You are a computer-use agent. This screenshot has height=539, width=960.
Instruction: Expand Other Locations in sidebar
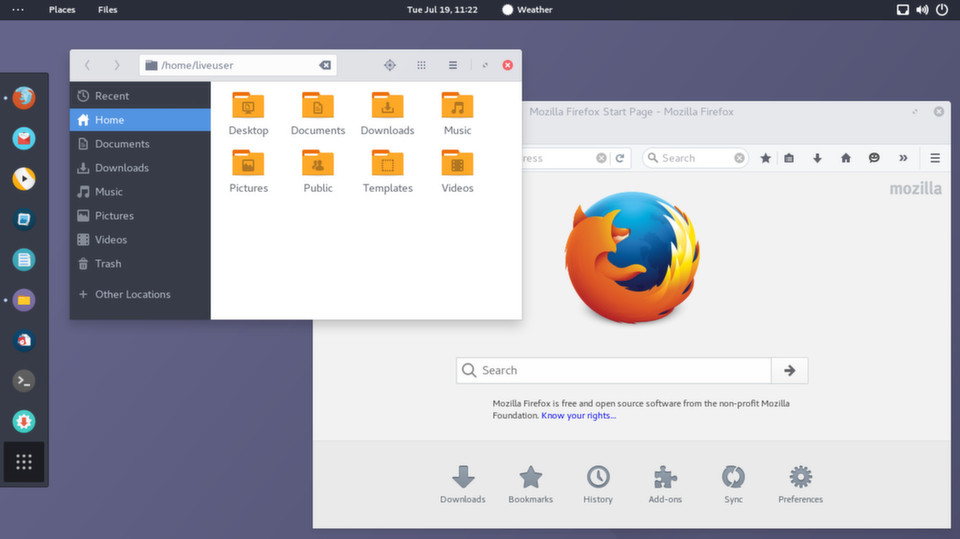(140, 294)
